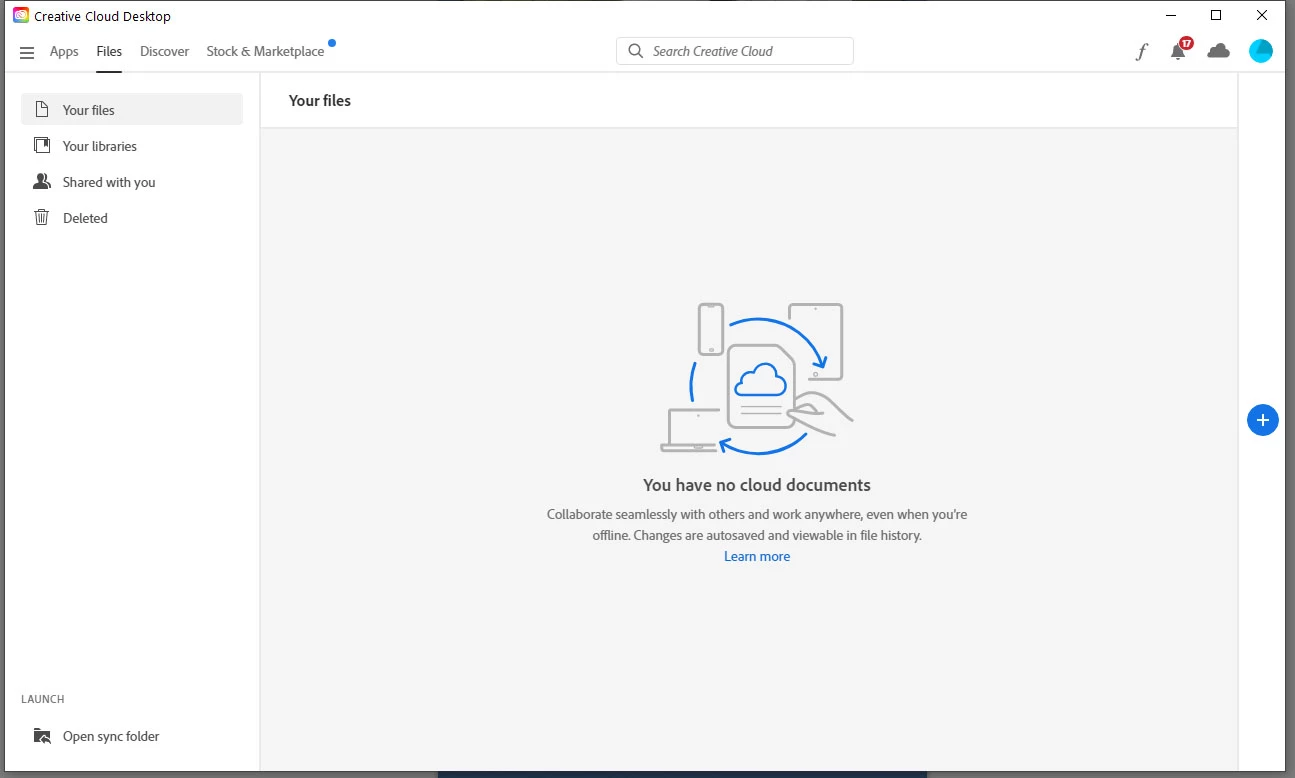
Task: Focus the Search Creative Cloud field
Action: (x=735, y=51)
